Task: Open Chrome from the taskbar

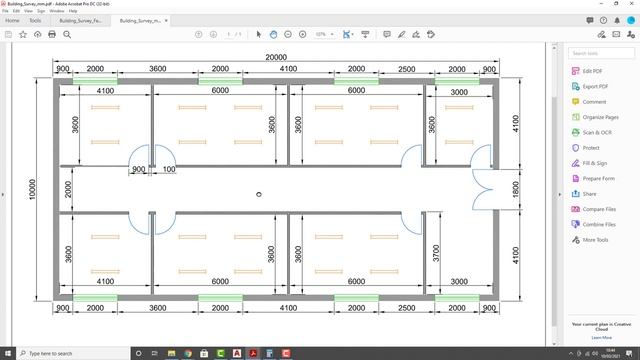Action: [188, 353]
